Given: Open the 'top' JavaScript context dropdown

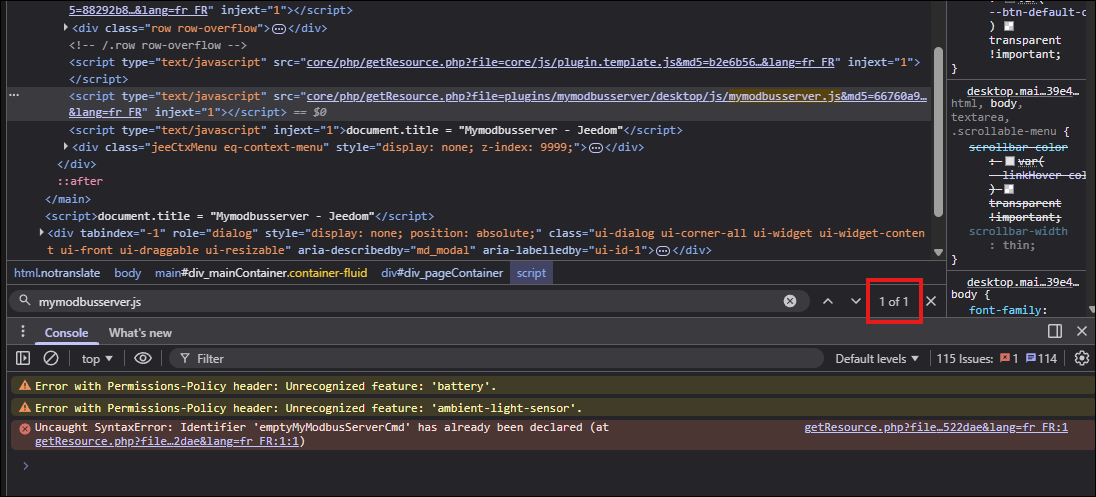Looking at the screenshot, I should pyautogui.click(x=97, y=358).
